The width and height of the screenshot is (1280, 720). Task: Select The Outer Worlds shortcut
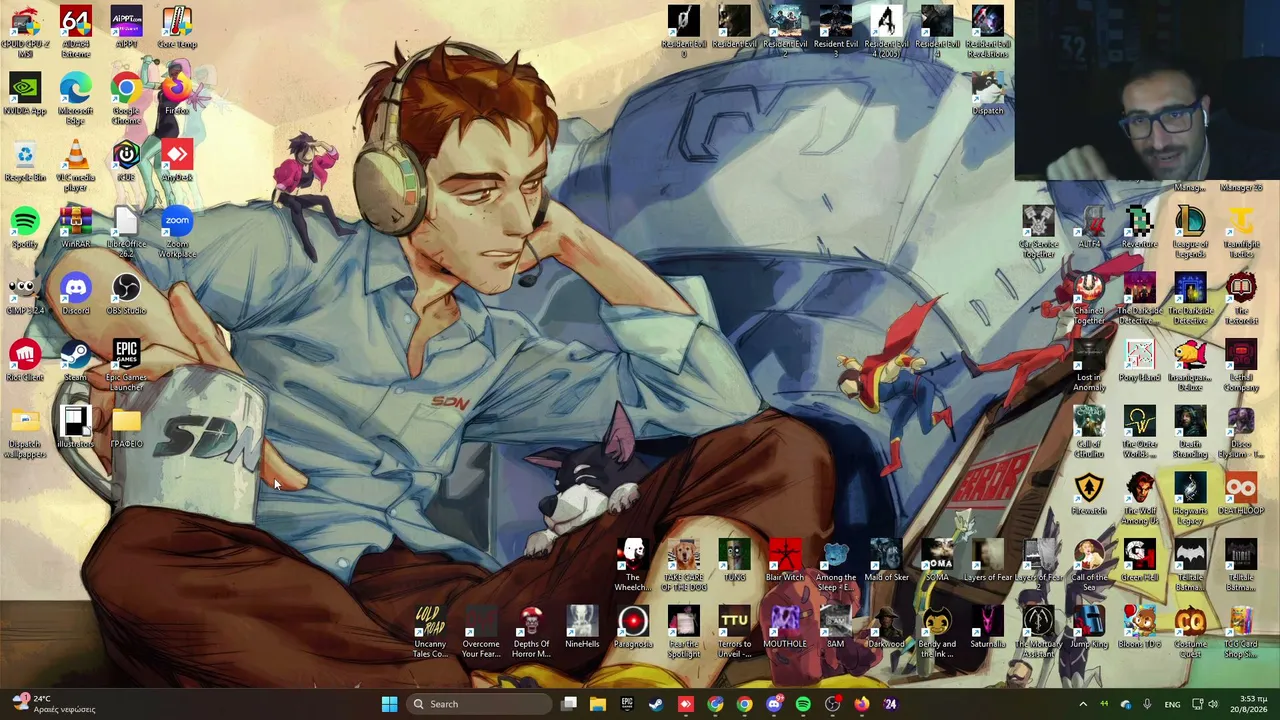[1139, 433]
